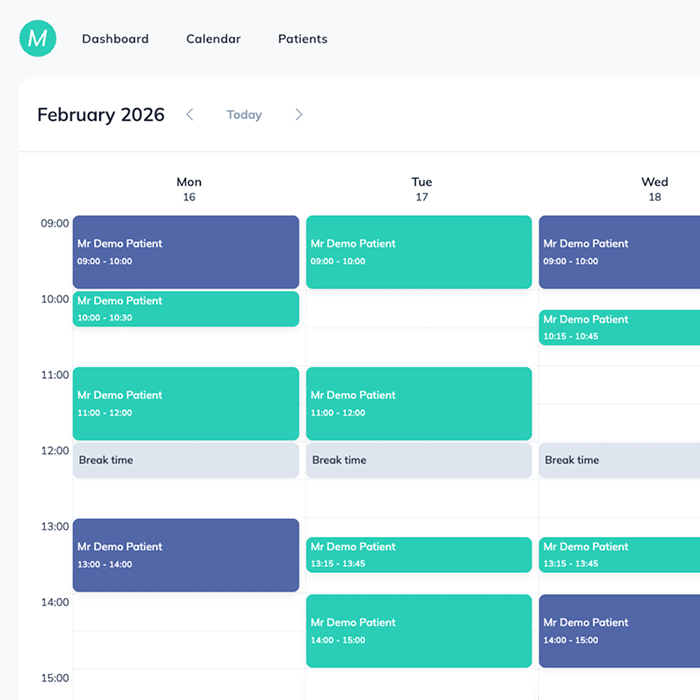
Task: Click the February 2026 heading
Action: click(x=101, y=115)
